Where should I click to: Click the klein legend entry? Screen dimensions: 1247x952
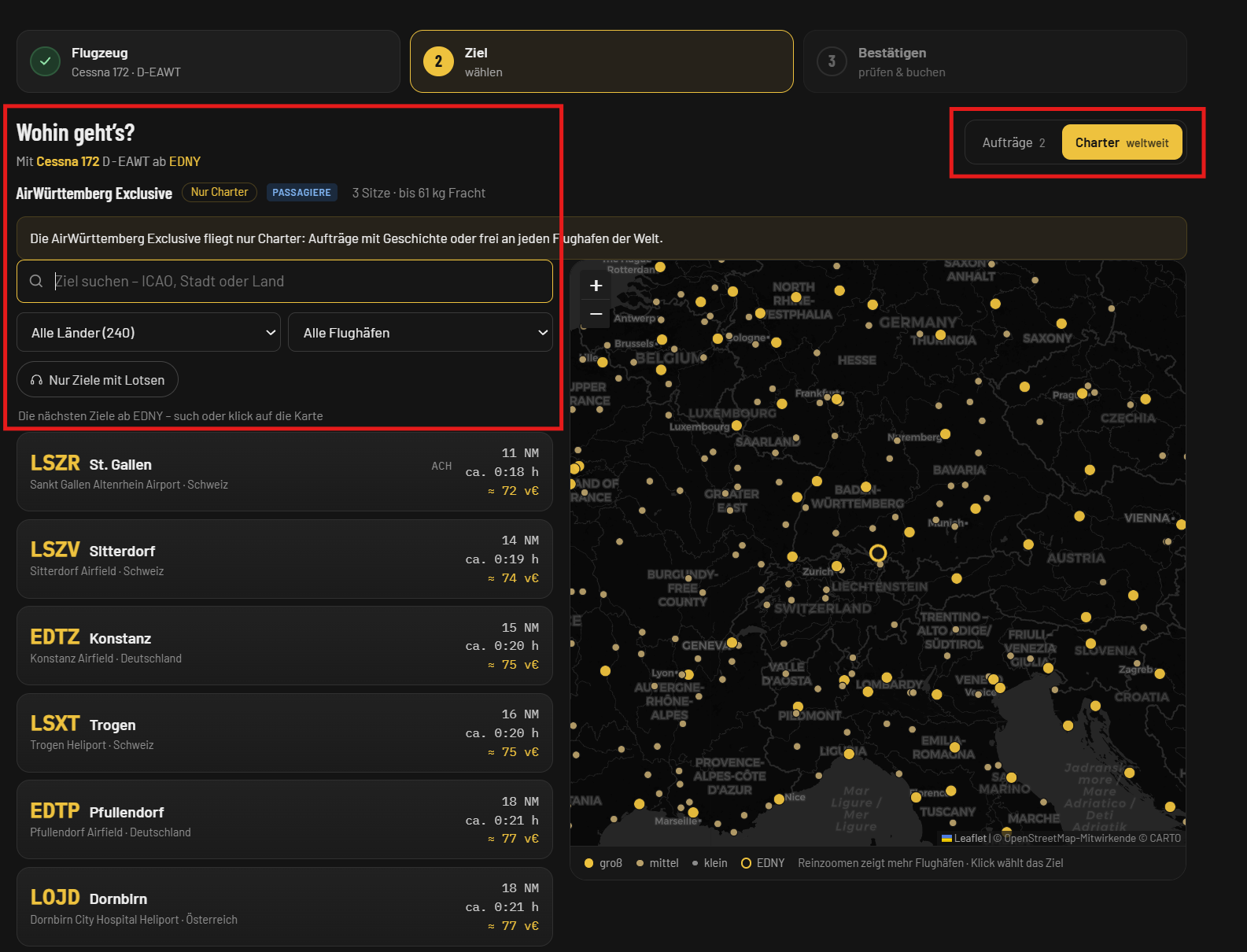(710, 863)
